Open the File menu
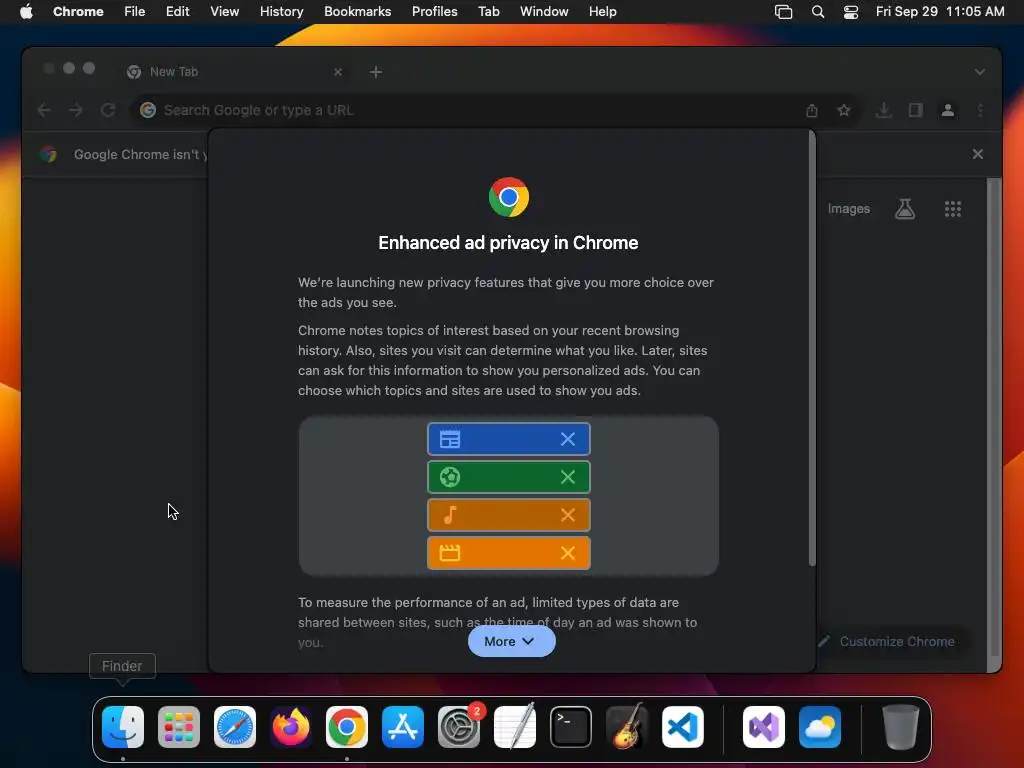The height and width of the screenshot is (768, 1024). [x=135, y=11]
